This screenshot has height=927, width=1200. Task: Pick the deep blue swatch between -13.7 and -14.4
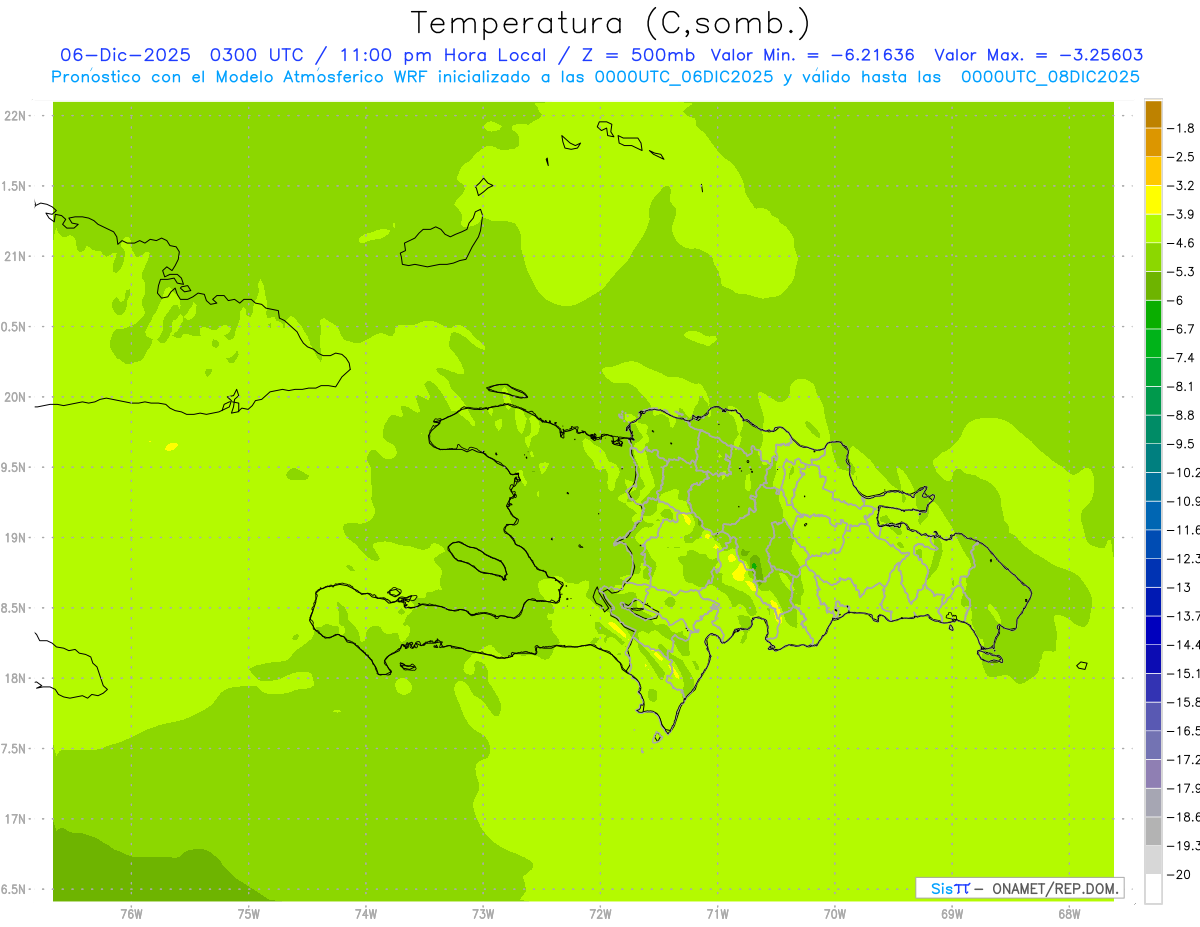[x=1153, y=630]
